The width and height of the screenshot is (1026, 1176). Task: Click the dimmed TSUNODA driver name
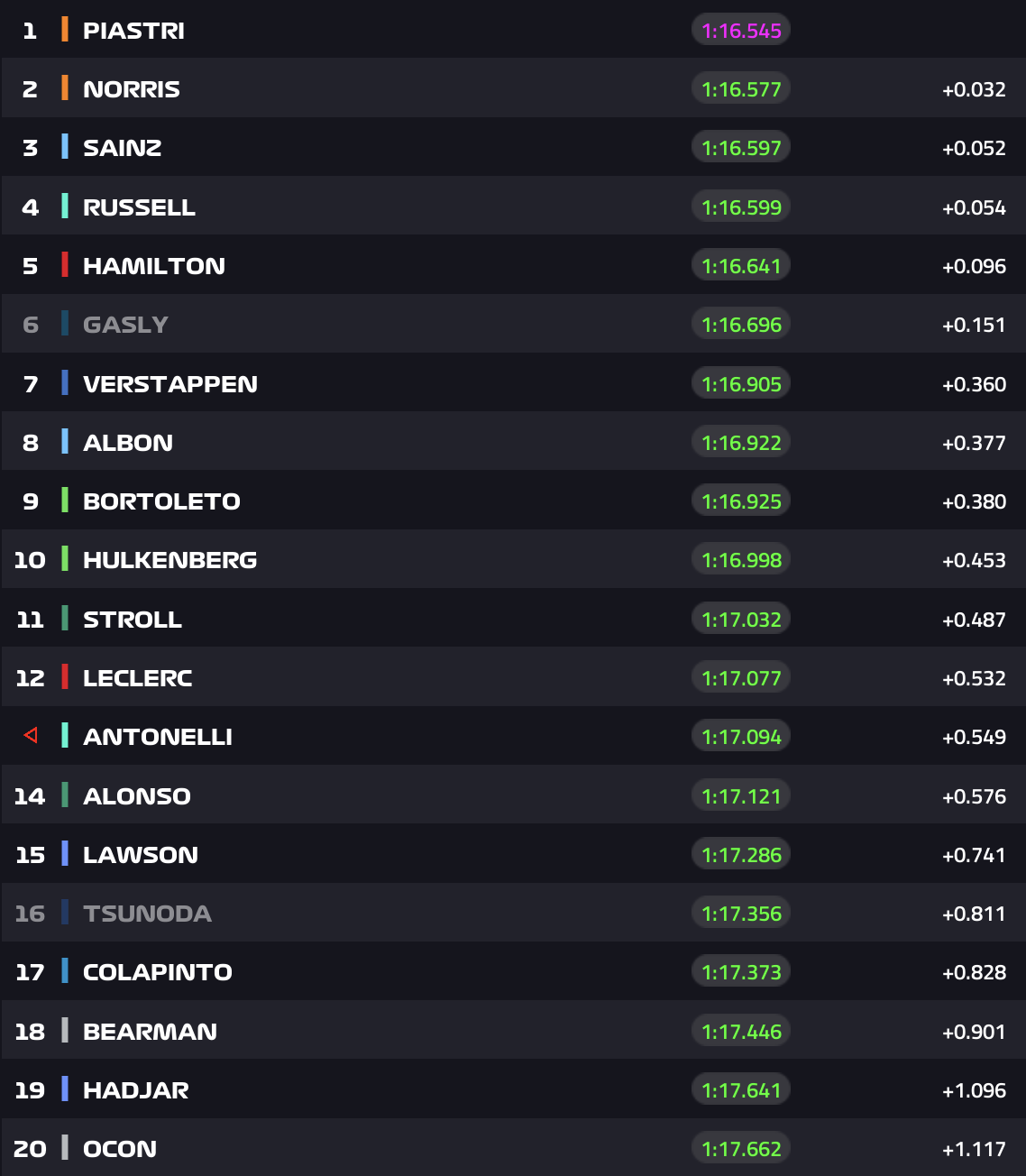tap(147, 914)
